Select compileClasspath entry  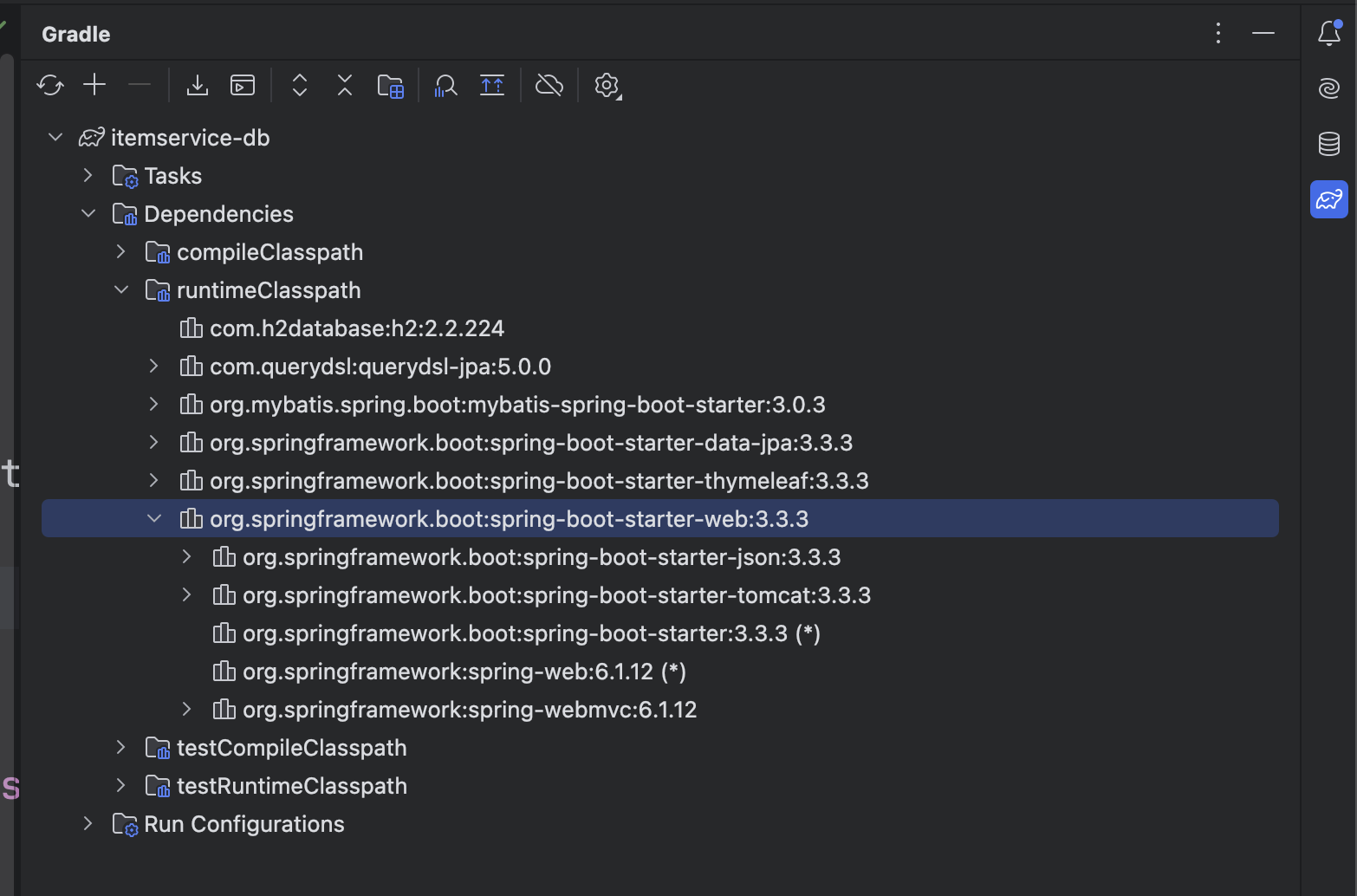pos(660,251)
